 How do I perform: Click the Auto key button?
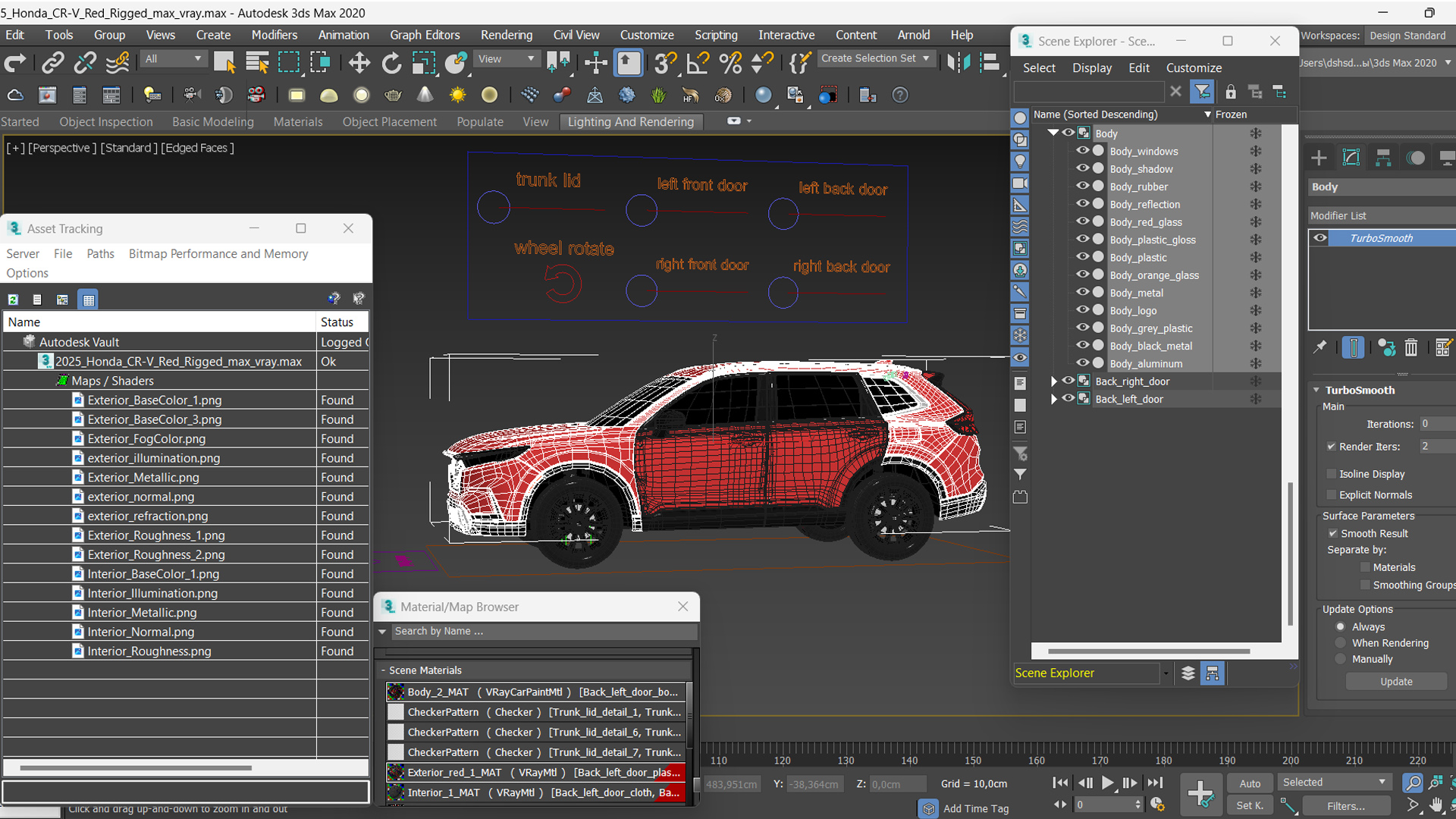1250,784
